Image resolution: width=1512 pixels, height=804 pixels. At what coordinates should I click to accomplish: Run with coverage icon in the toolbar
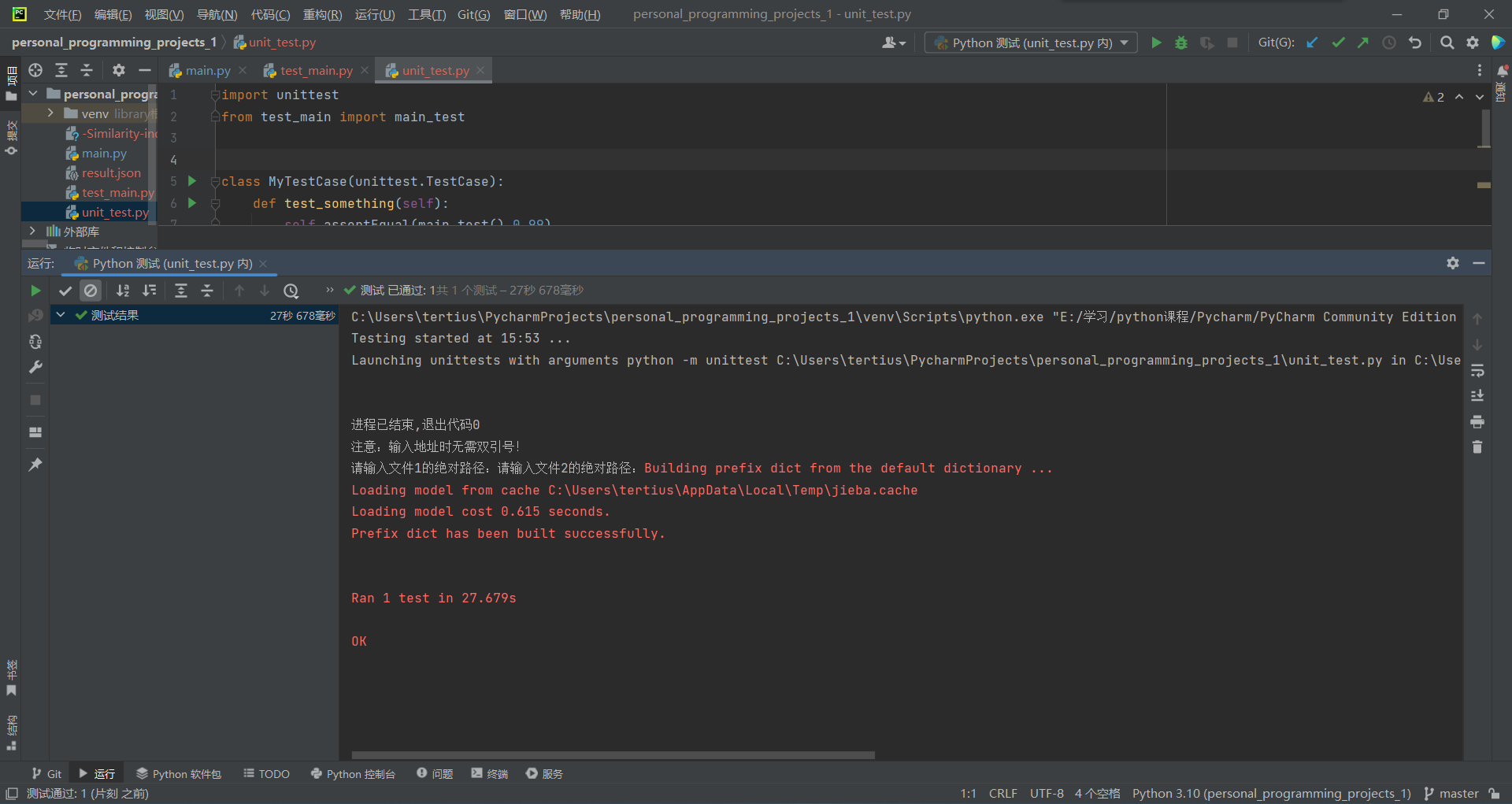1206,43
